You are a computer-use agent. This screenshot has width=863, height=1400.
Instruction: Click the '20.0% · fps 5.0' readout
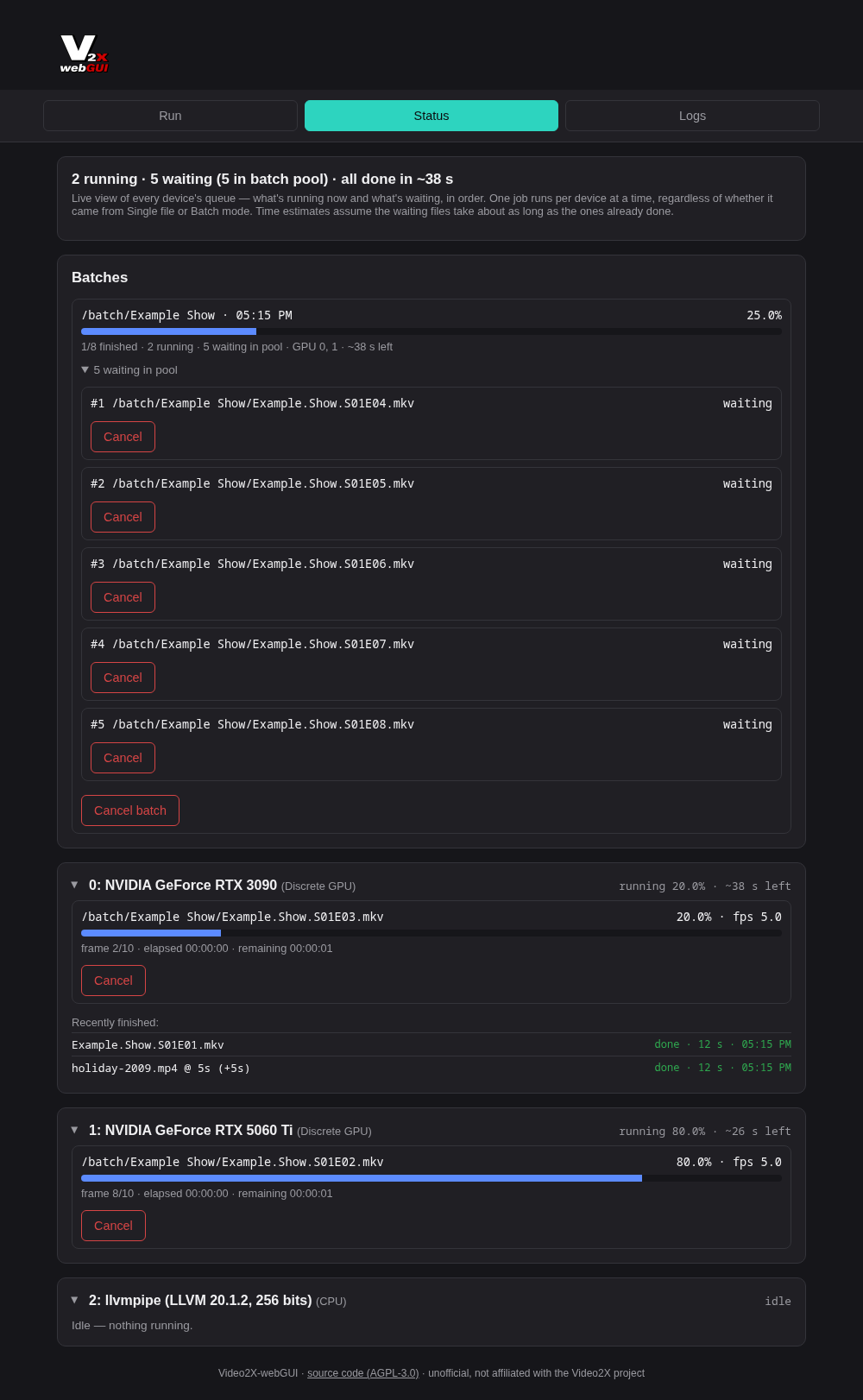coord(729,917)
